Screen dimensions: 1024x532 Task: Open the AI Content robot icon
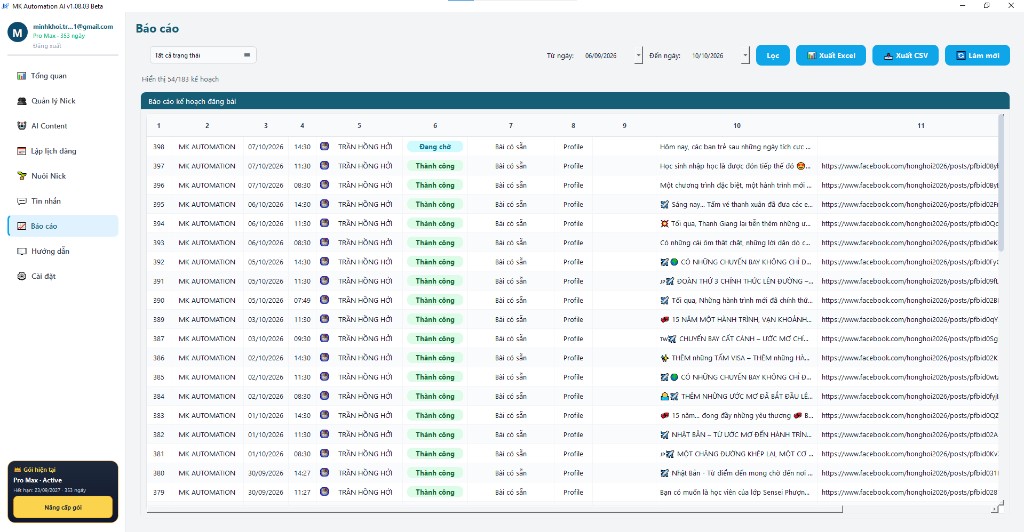coord(22,126)
